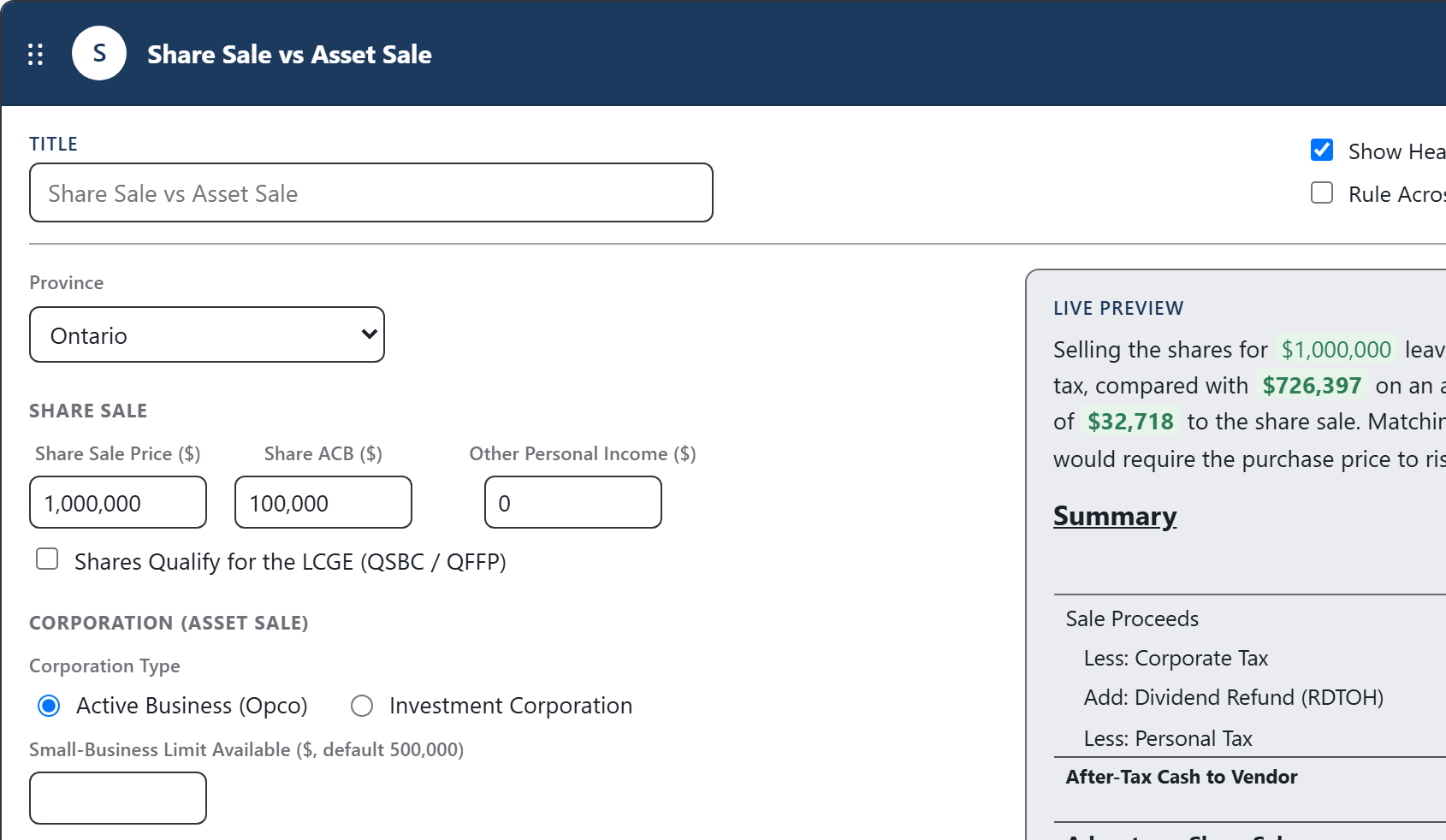Screen dimensions: 1446x840
Task: Click the Title text field
Action: pos(371,192)
